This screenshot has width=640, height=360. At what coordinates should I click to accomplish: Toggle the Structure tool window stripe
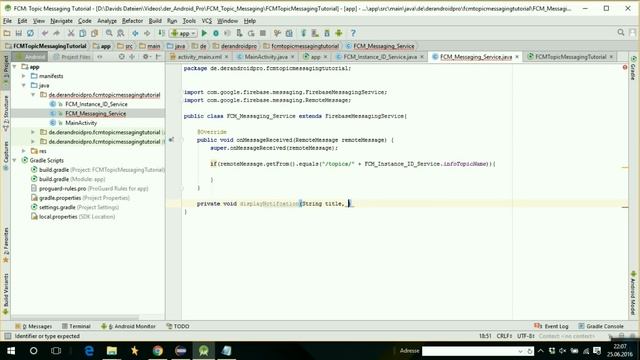[6, 113]
